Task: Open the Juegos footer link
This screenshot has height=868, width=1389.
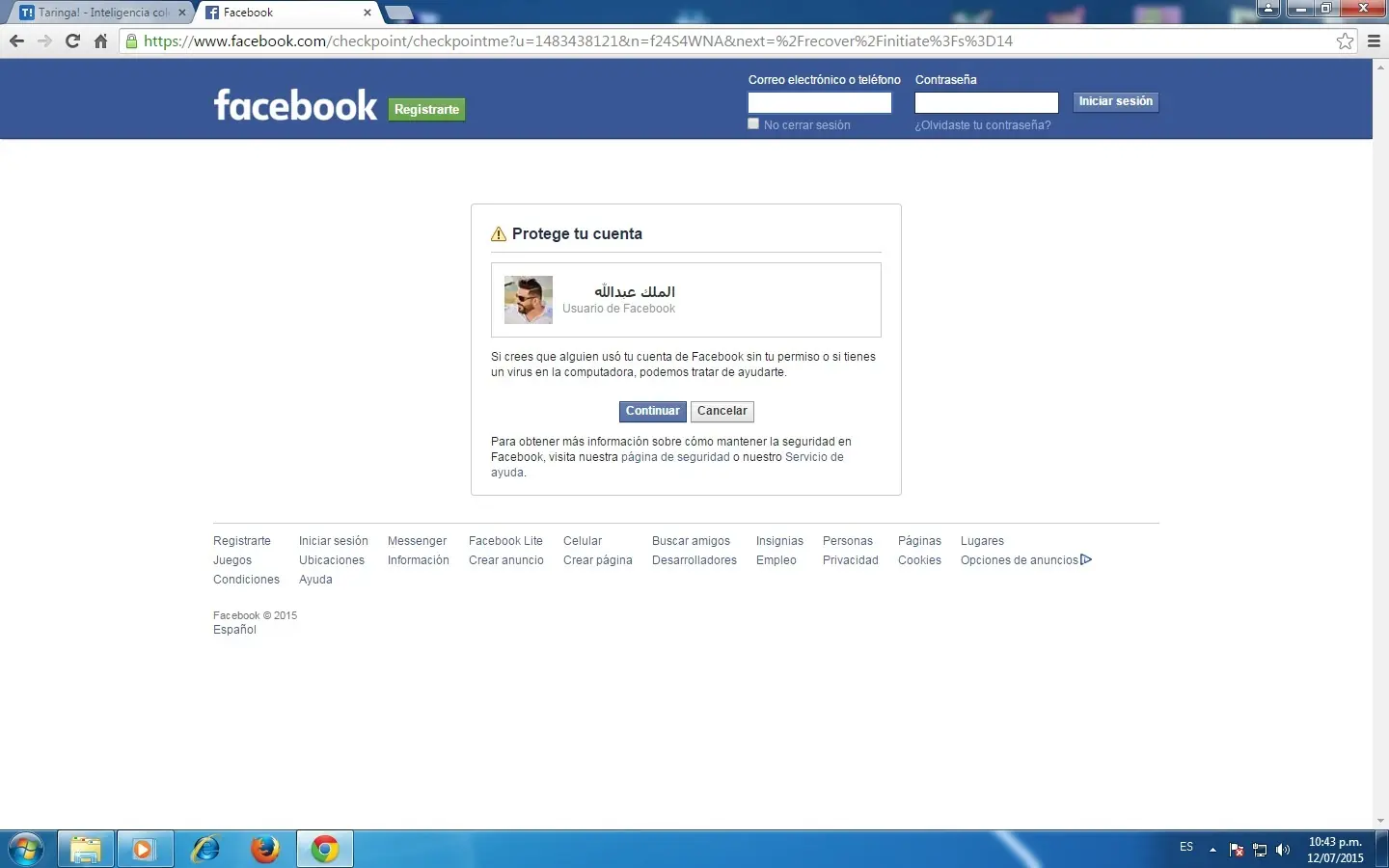Action: (232, 560)
